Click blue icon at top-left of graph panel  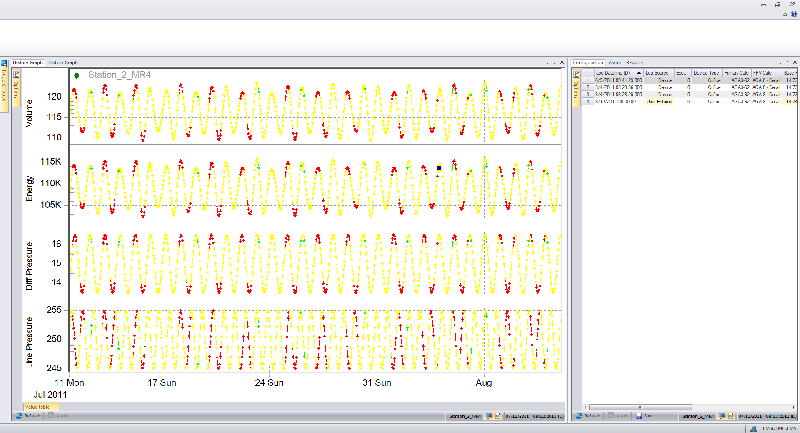point(4,63)
